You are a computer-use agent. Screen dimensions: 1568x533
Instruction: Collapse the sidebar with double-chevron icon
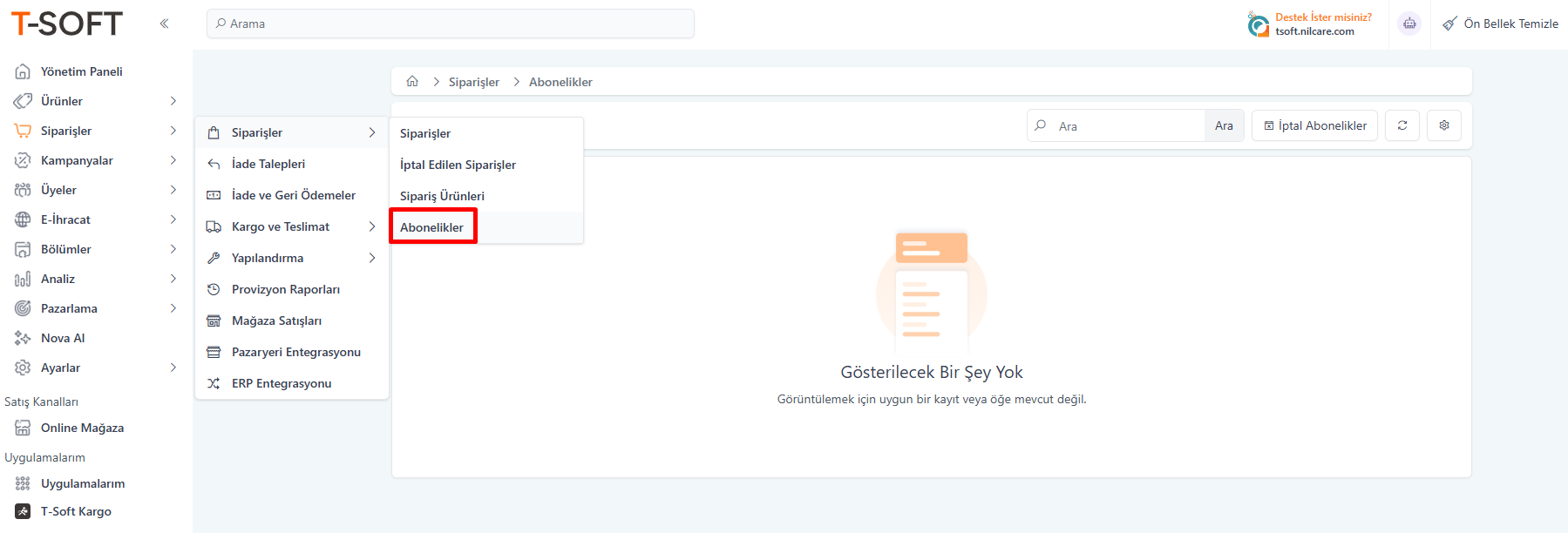pos(164,24)
